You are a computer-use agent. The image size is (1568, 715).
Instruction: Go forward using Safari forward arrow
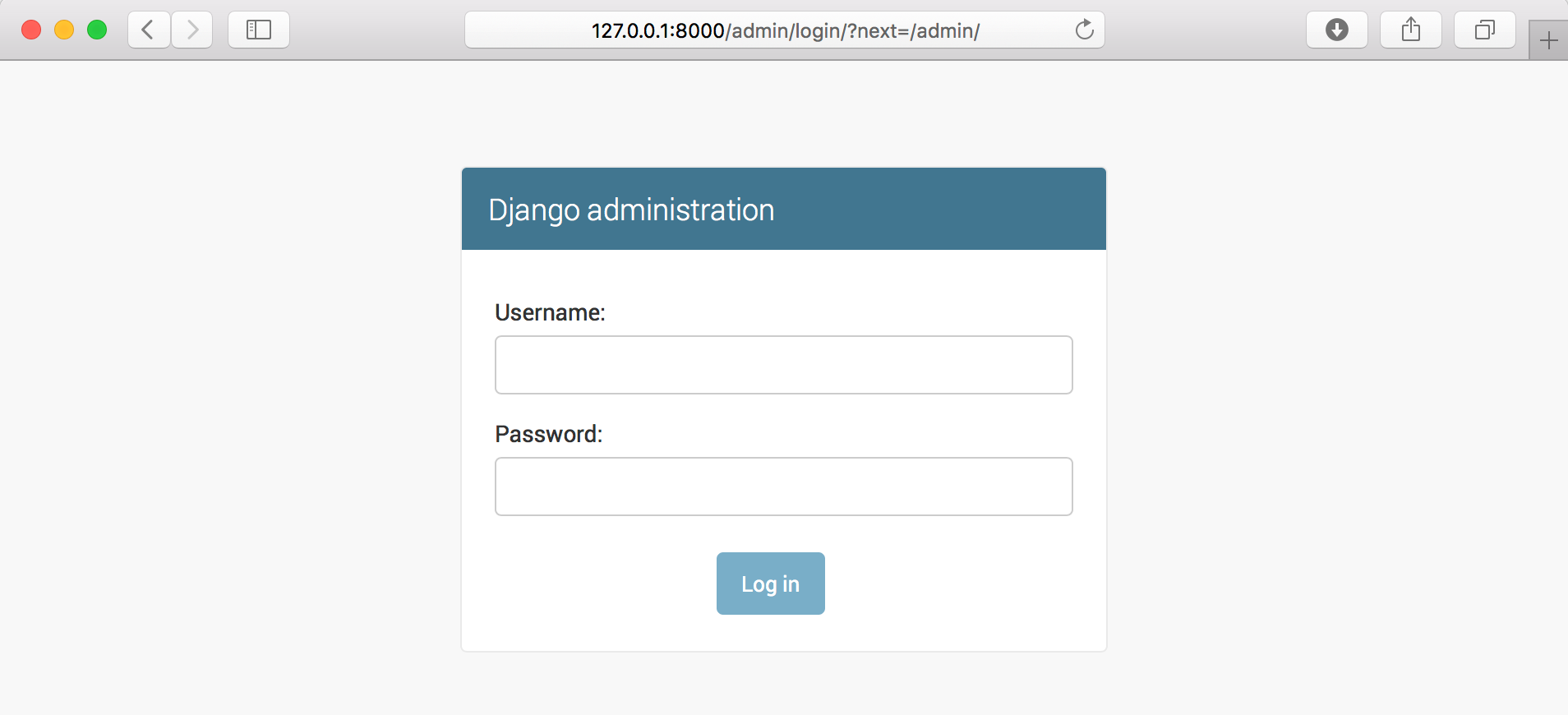pos(192,30)
